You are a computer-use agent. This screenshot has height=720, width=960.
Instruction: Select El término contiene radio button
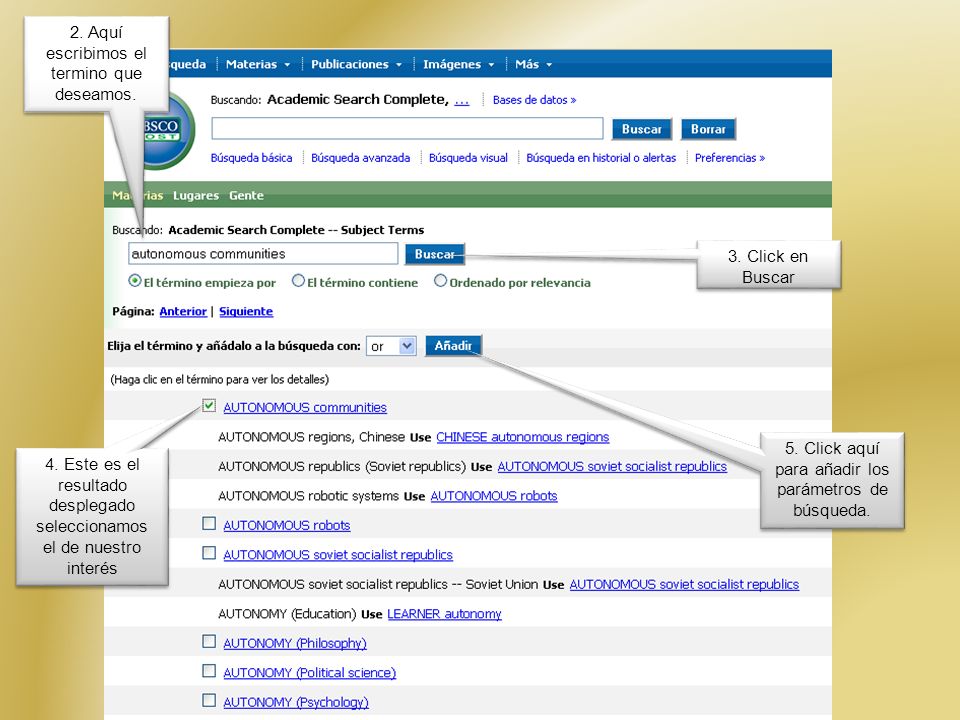[298, 281]
